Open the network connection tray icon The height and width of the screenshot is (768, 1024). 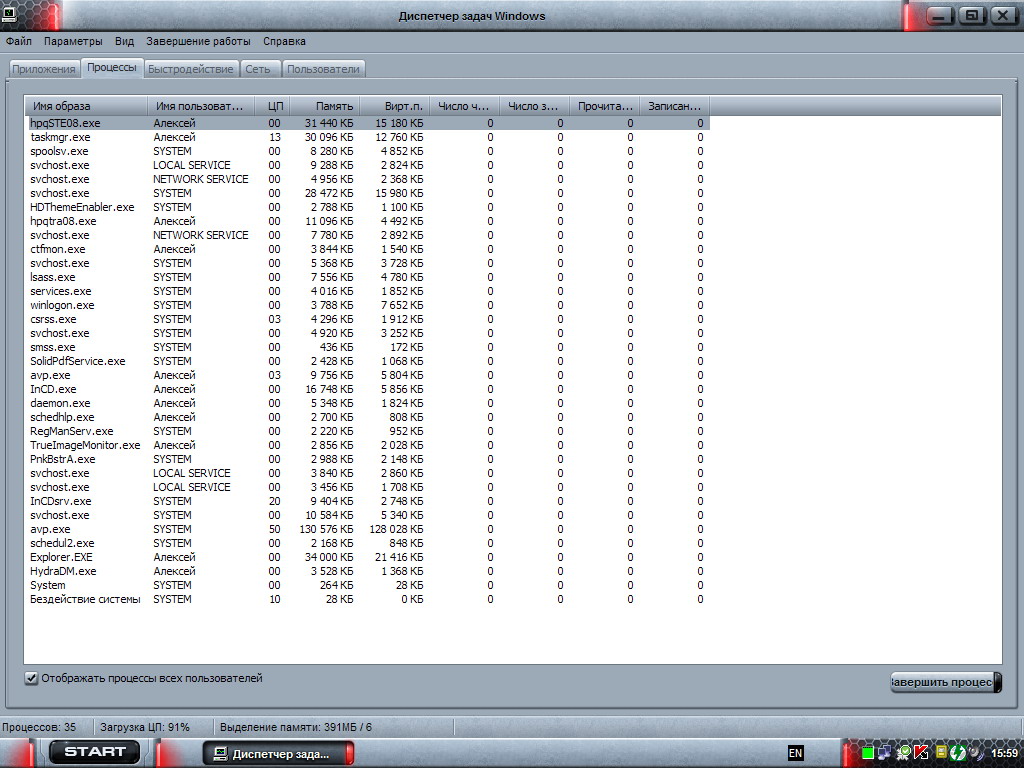885,752
